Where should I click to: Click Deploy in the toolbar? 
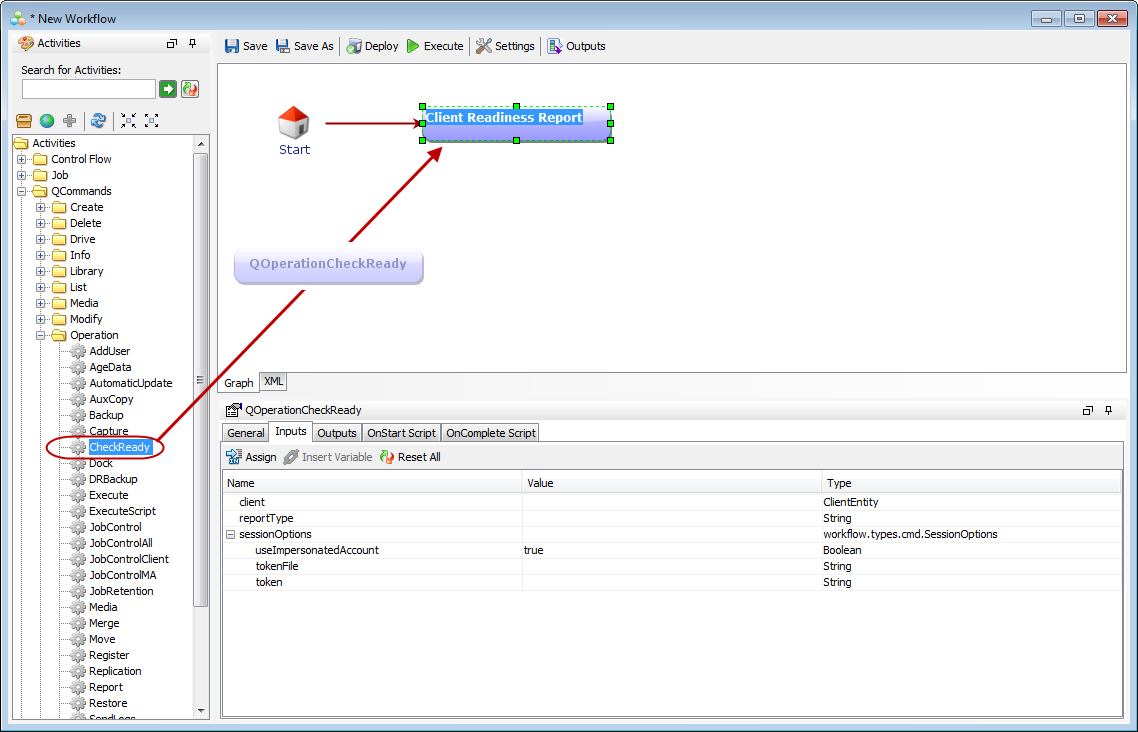(x=372, y=46)
